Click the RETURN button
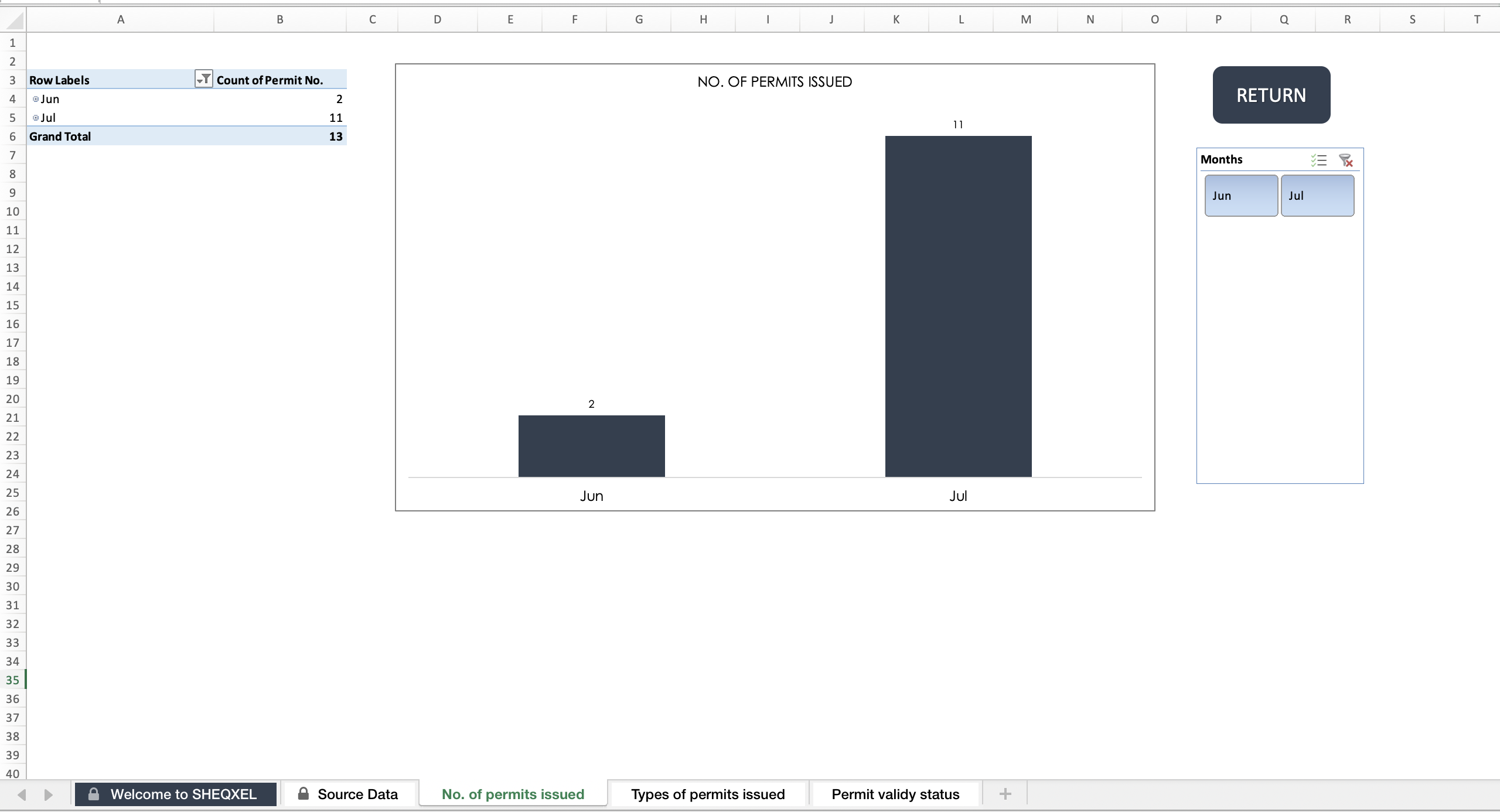Viewport: 1500px width, 812px height. point(1271,95)
